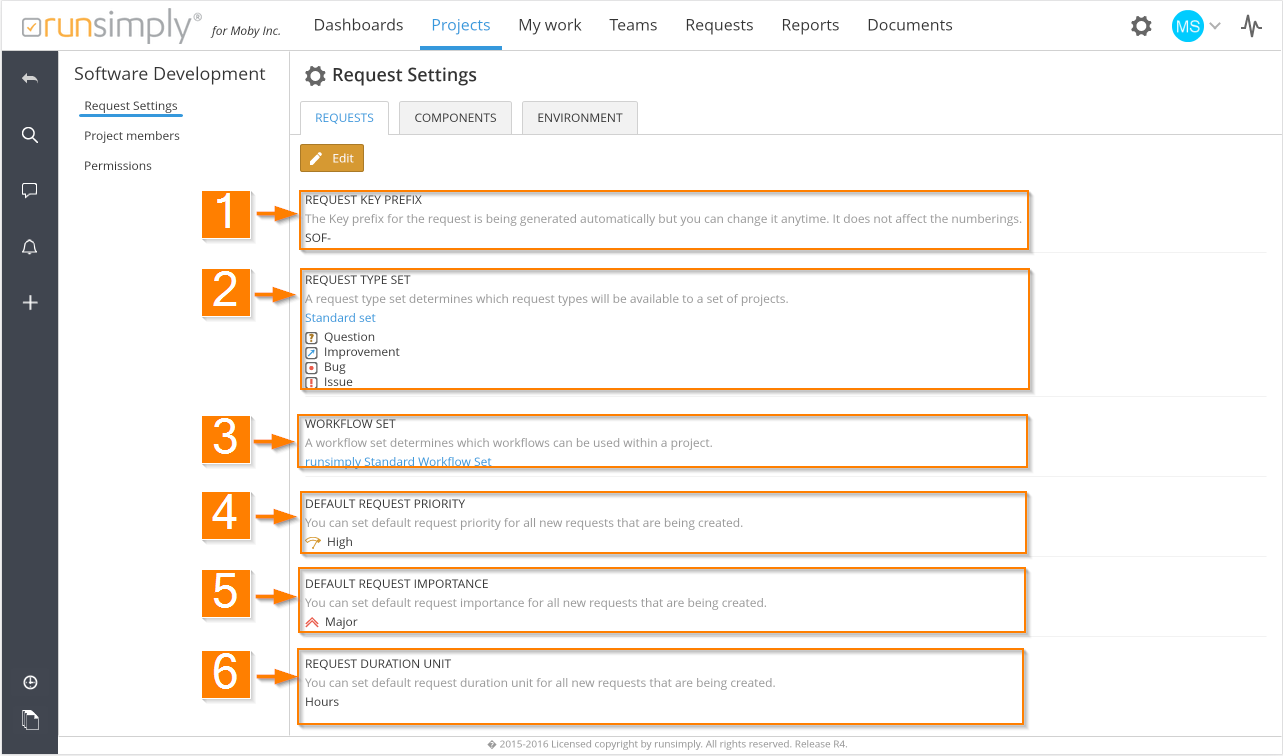Click the plus icon to add new
The width and height of the screenshot is (1283, 756).
[x=30, y=302]
